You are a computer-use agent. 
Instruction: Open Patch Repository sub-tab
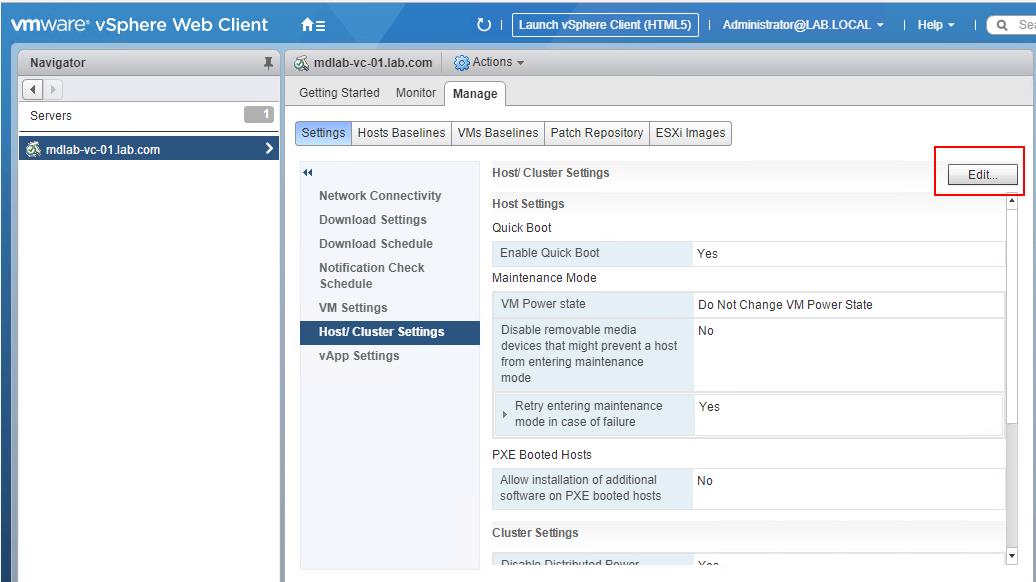597,133
